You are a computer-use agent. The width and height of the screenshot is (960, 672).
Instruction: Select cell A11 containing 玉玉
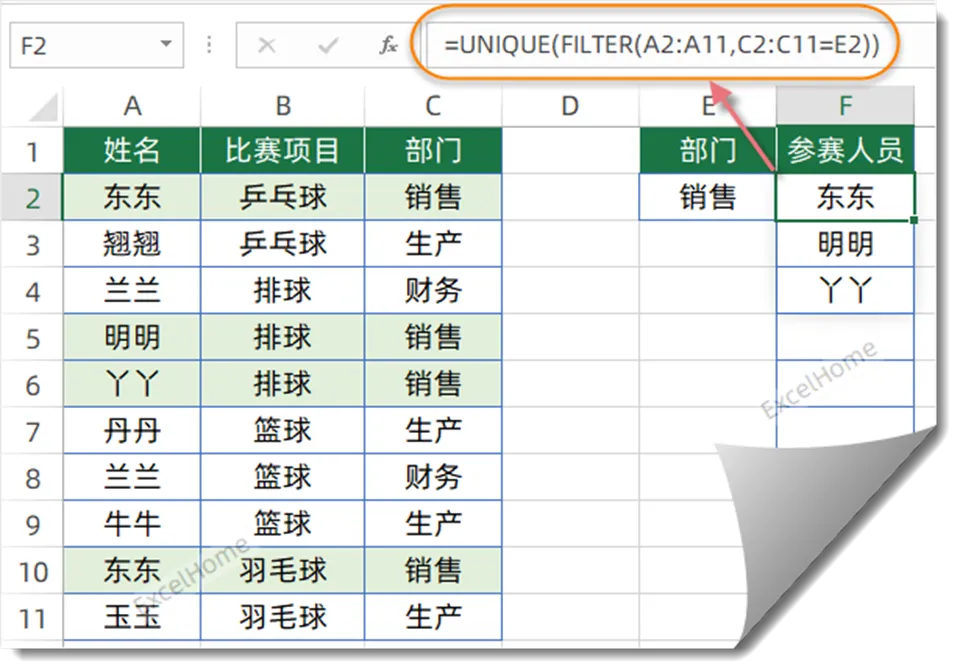[x=132, y=617]
